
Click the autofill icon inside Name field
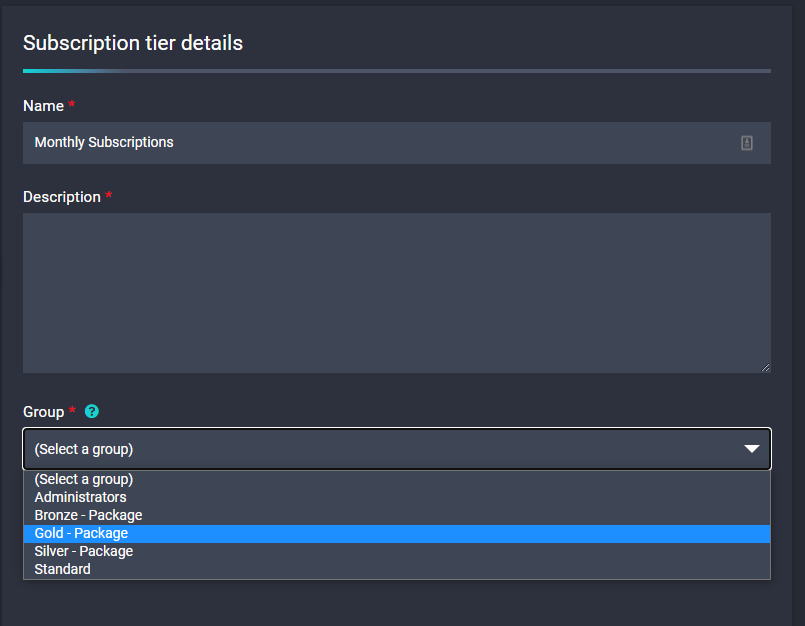(746, 143)
